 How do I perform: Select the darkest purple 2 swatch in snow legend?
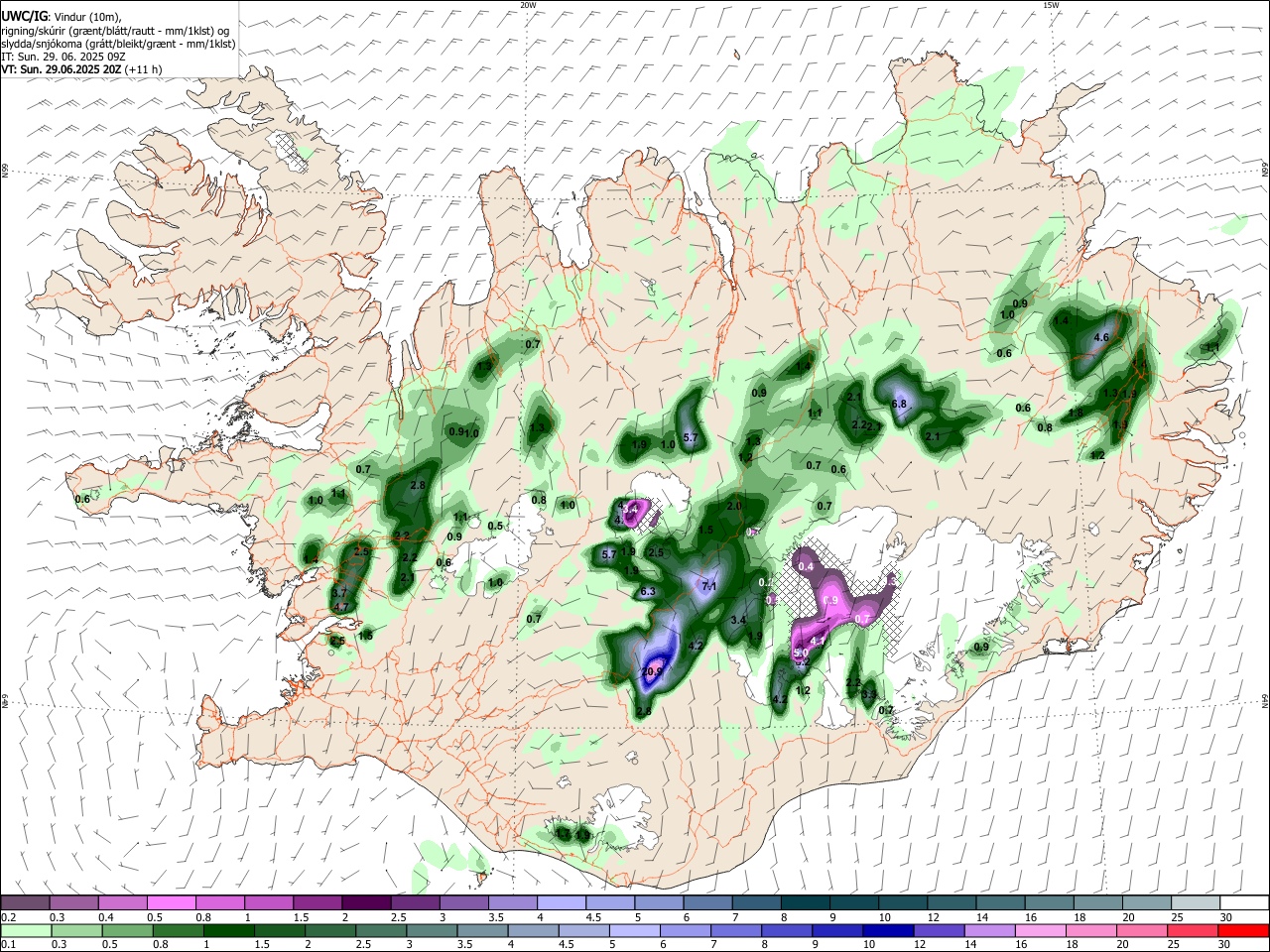[x=365, y=902]
